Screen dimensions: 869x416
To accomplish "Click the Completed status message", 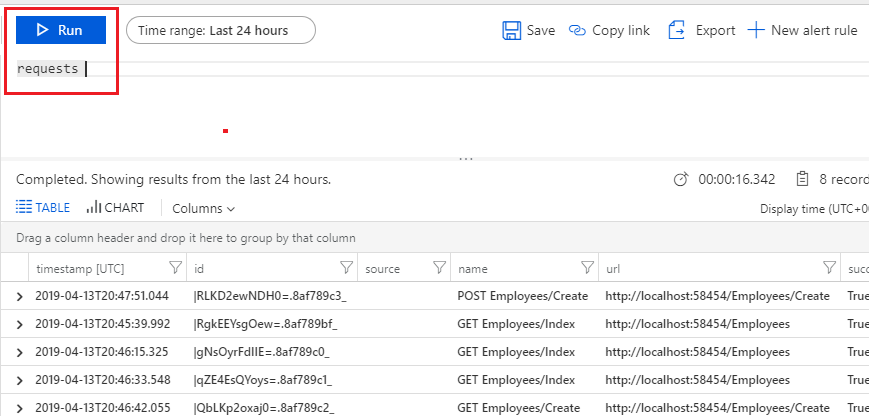I will [x=173, y=179].
